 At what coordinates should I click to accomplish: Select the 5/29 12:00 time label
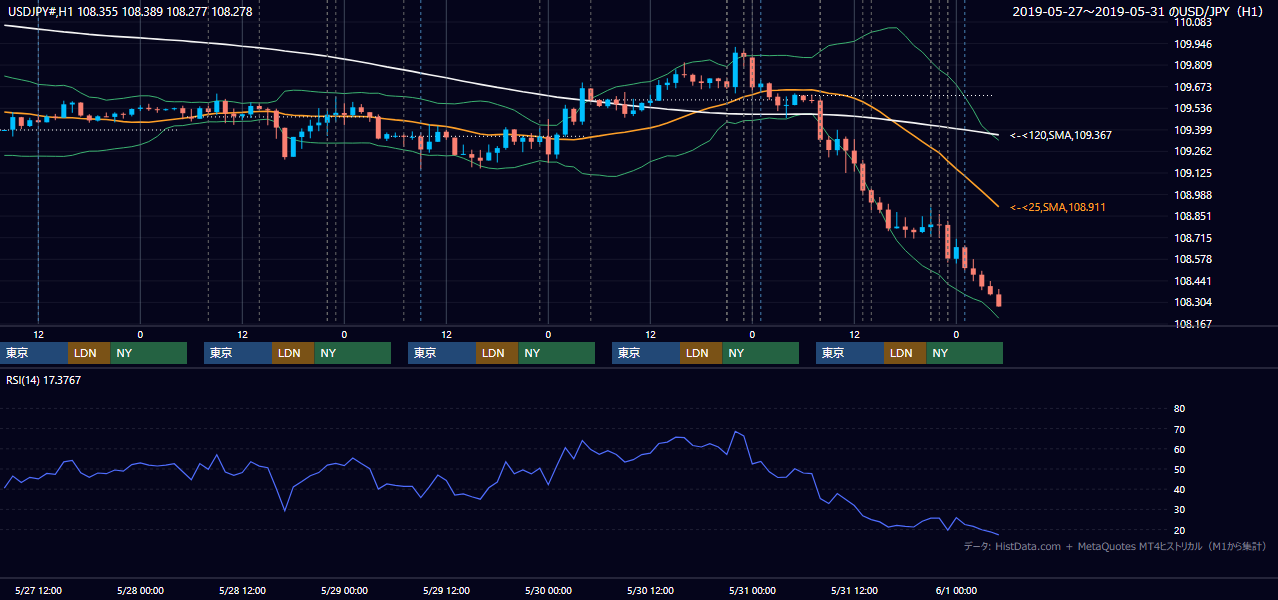[x=446, y=590]
